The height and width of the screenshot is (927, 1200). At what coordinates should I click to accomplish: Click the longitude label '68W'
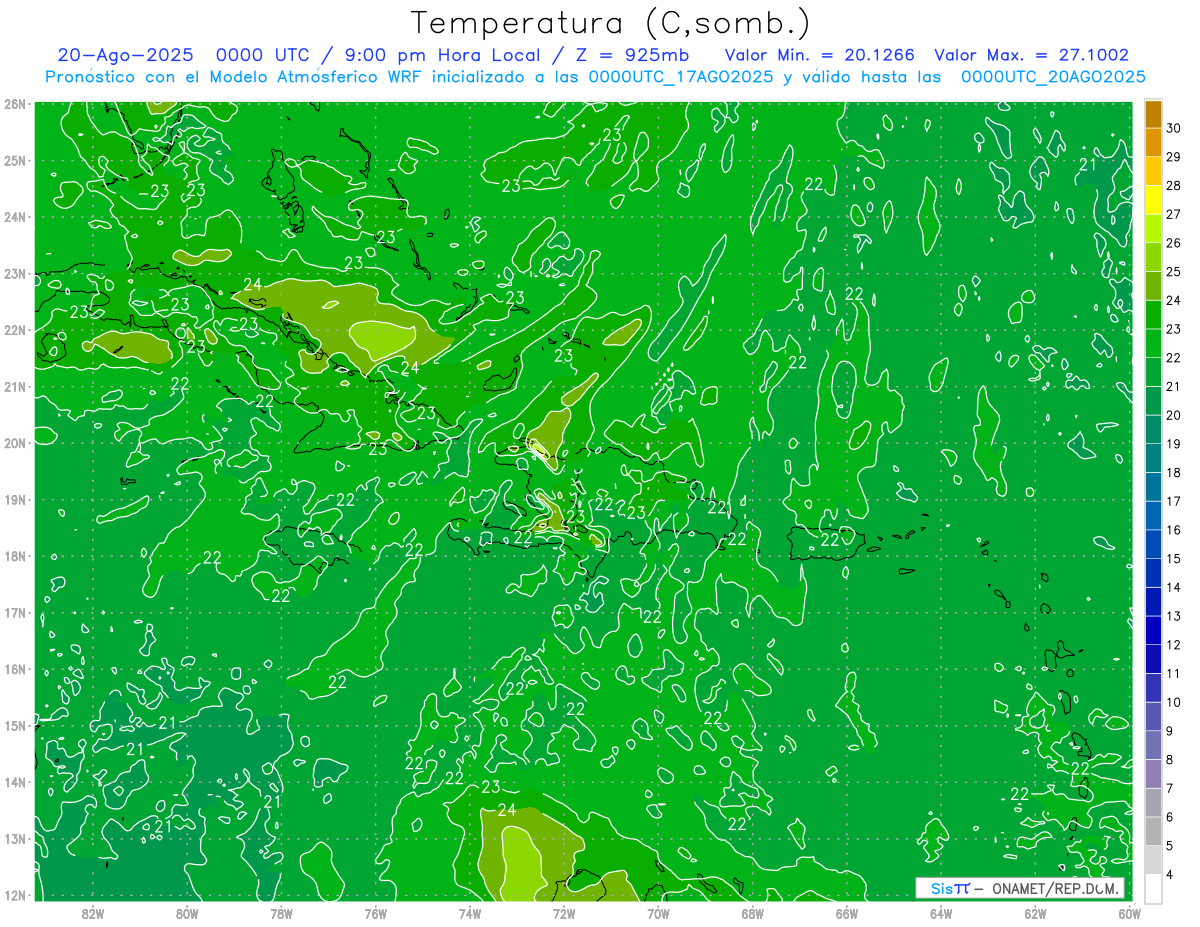click(x=753, y=913)
